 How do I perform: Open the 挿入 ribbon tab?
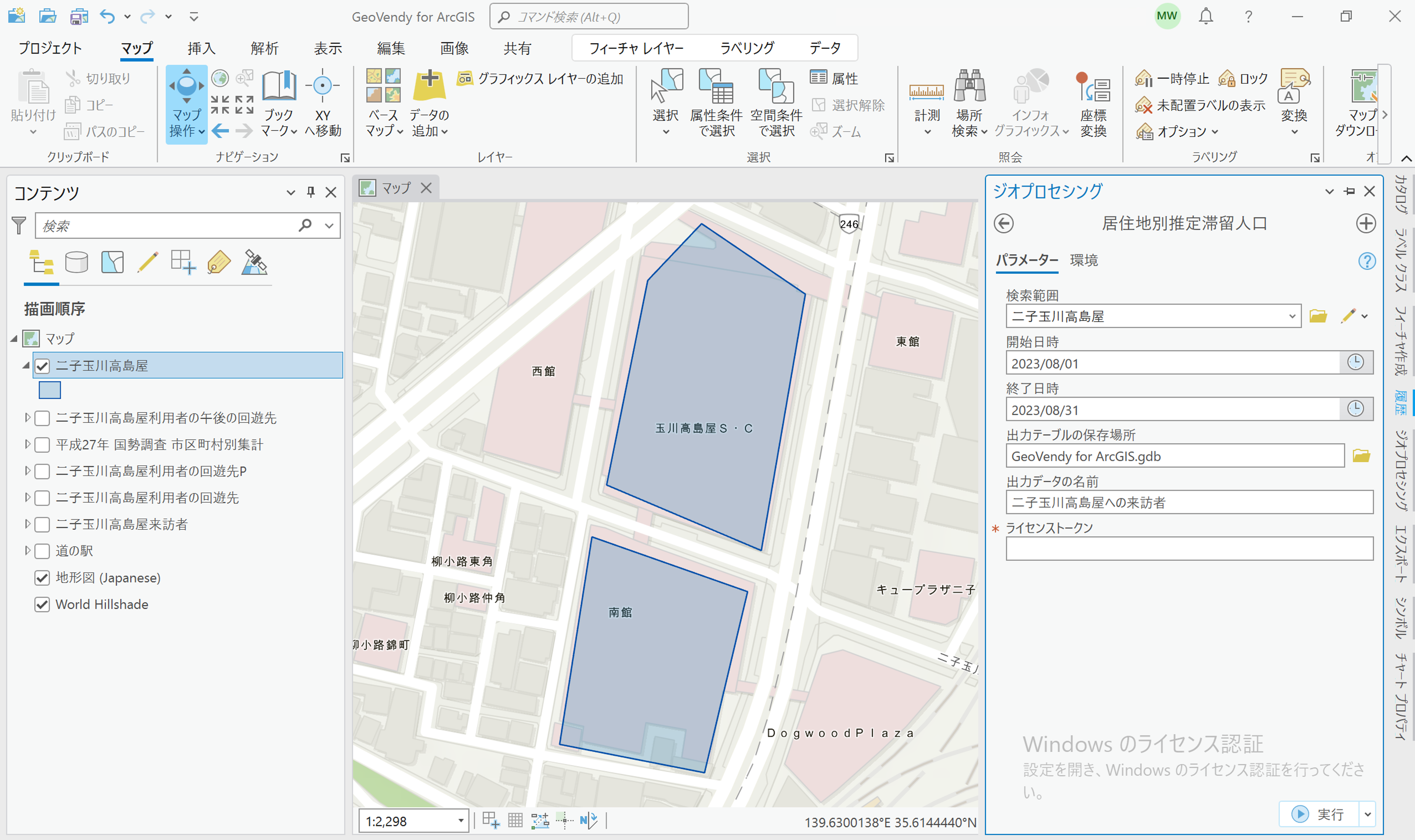tap(201, 48)
